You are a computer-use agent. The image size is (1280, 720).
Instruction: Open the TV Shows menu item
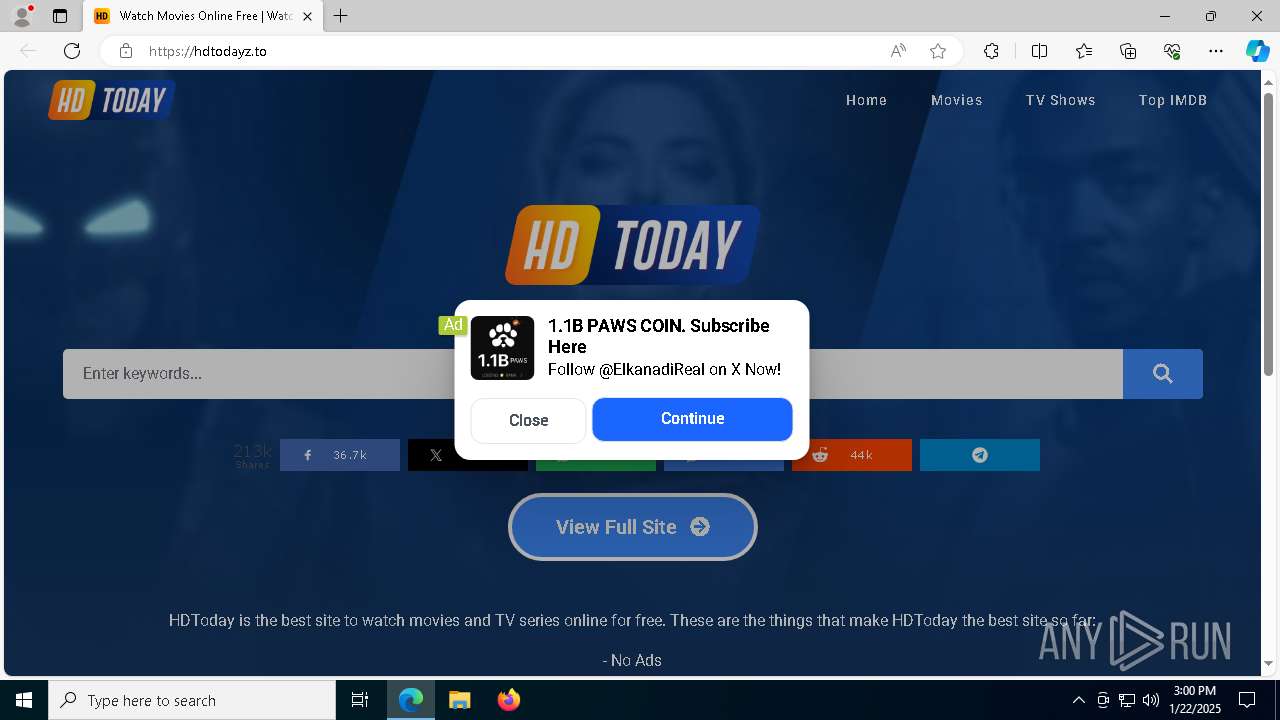point(1060,100)
